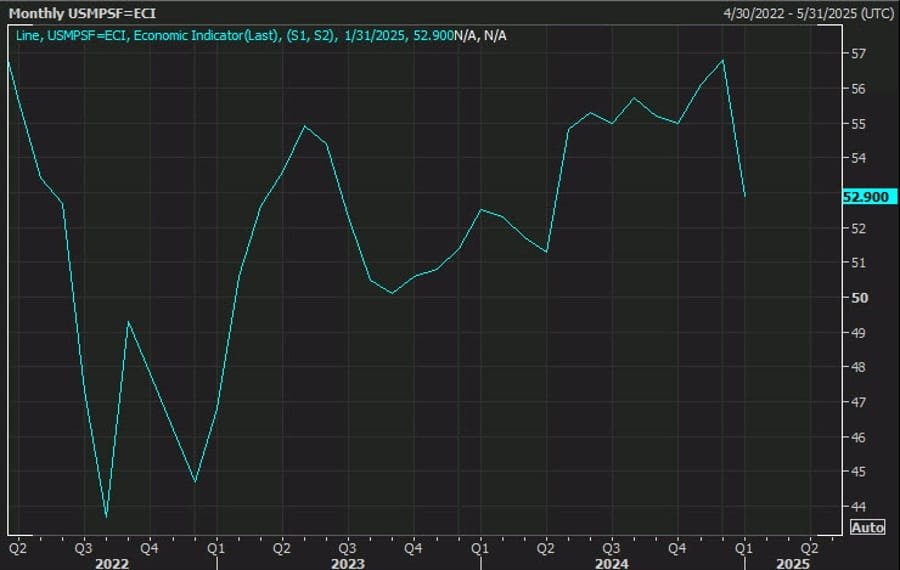Click the 52.900 last value label

[x=866, y=197]
